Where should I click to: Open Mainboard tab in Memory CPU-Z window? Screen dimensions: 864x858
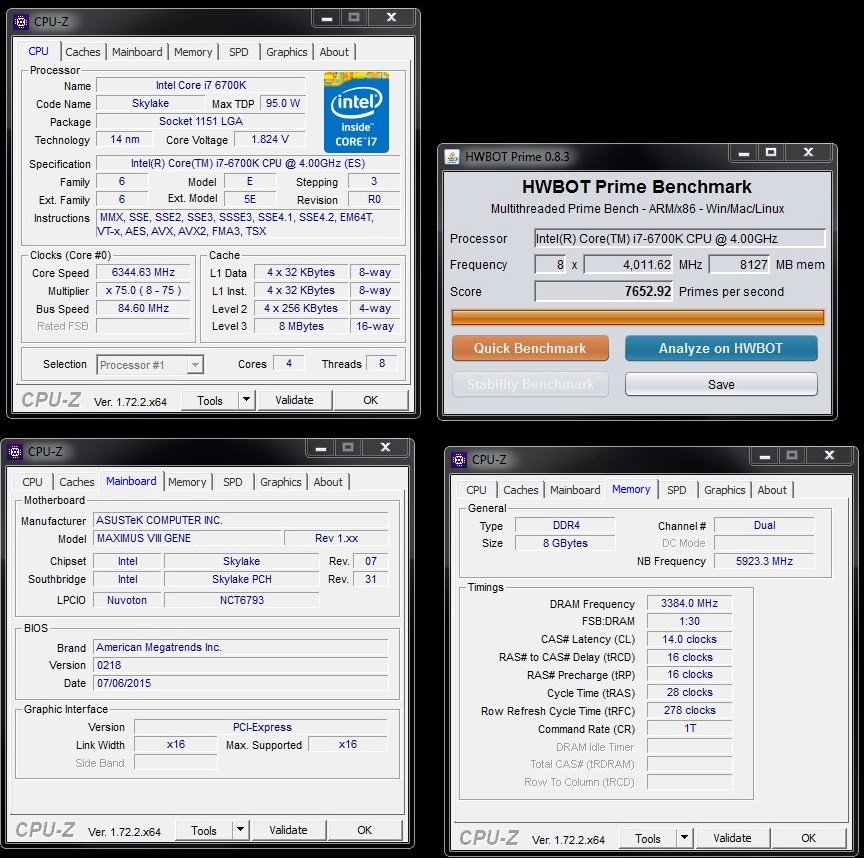[575, 490]
